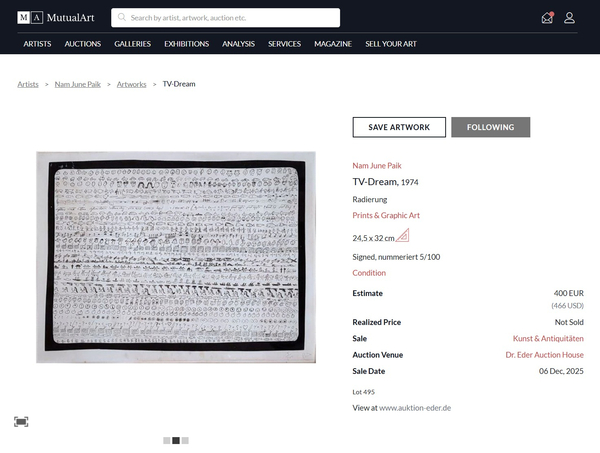Open the Dr. Eder Auction House link
This screenshot has height=453, width=600.
[544, 354]
